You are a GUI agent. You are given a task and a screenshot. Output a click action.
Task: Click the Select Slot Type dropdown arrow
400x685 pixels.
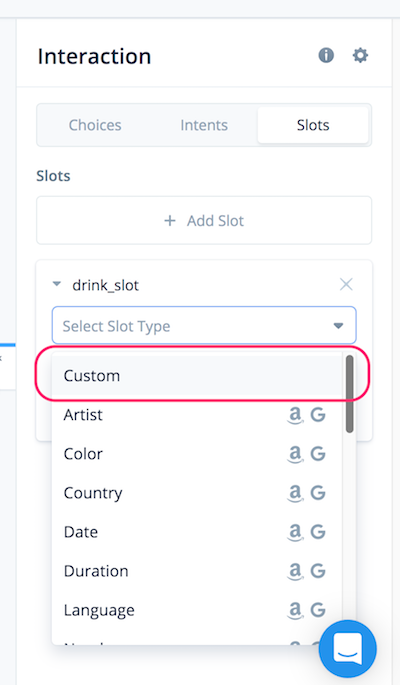(x=338, y=325)
